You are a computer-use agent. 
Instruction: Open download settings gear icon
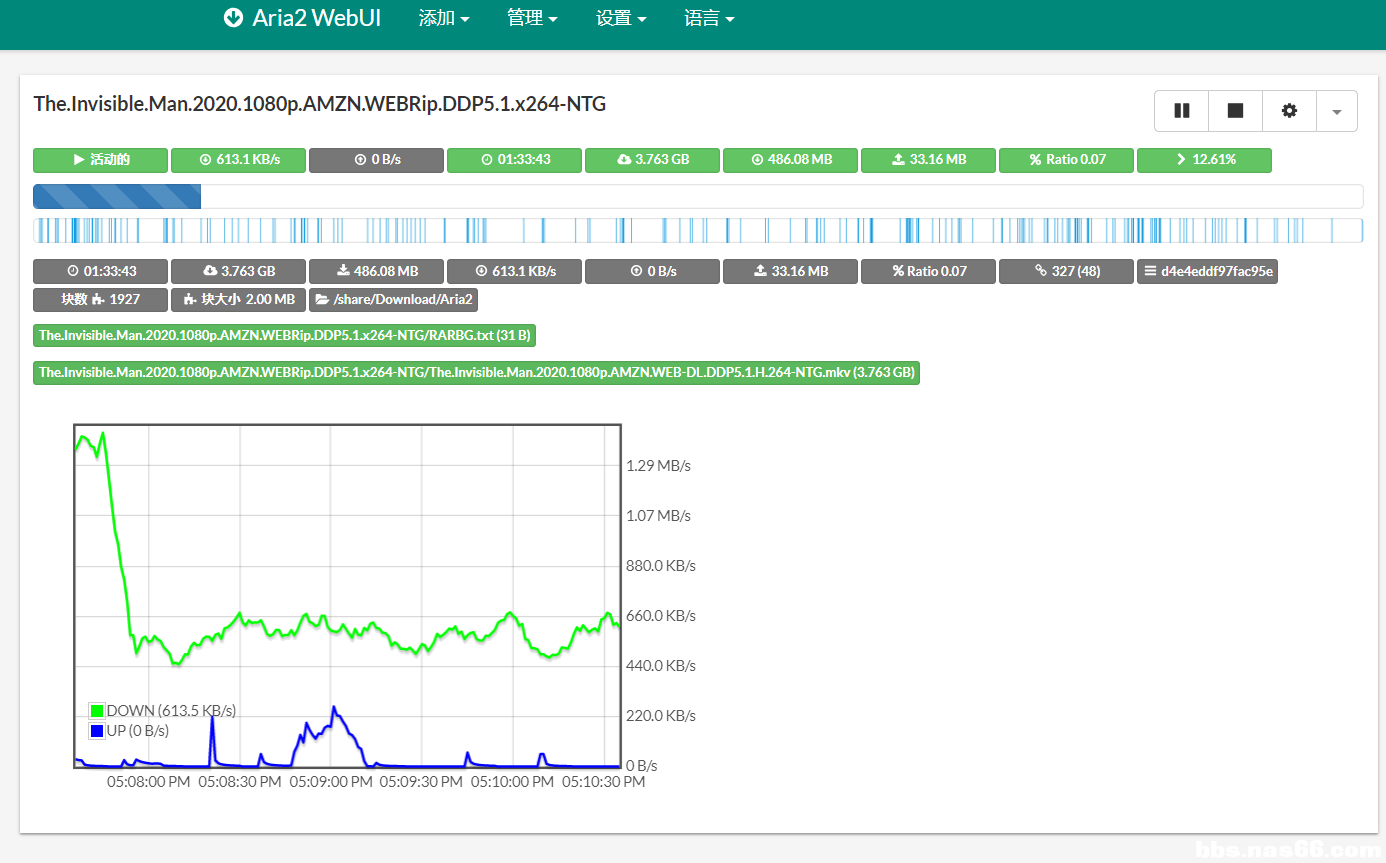(x=1289, y=111)
